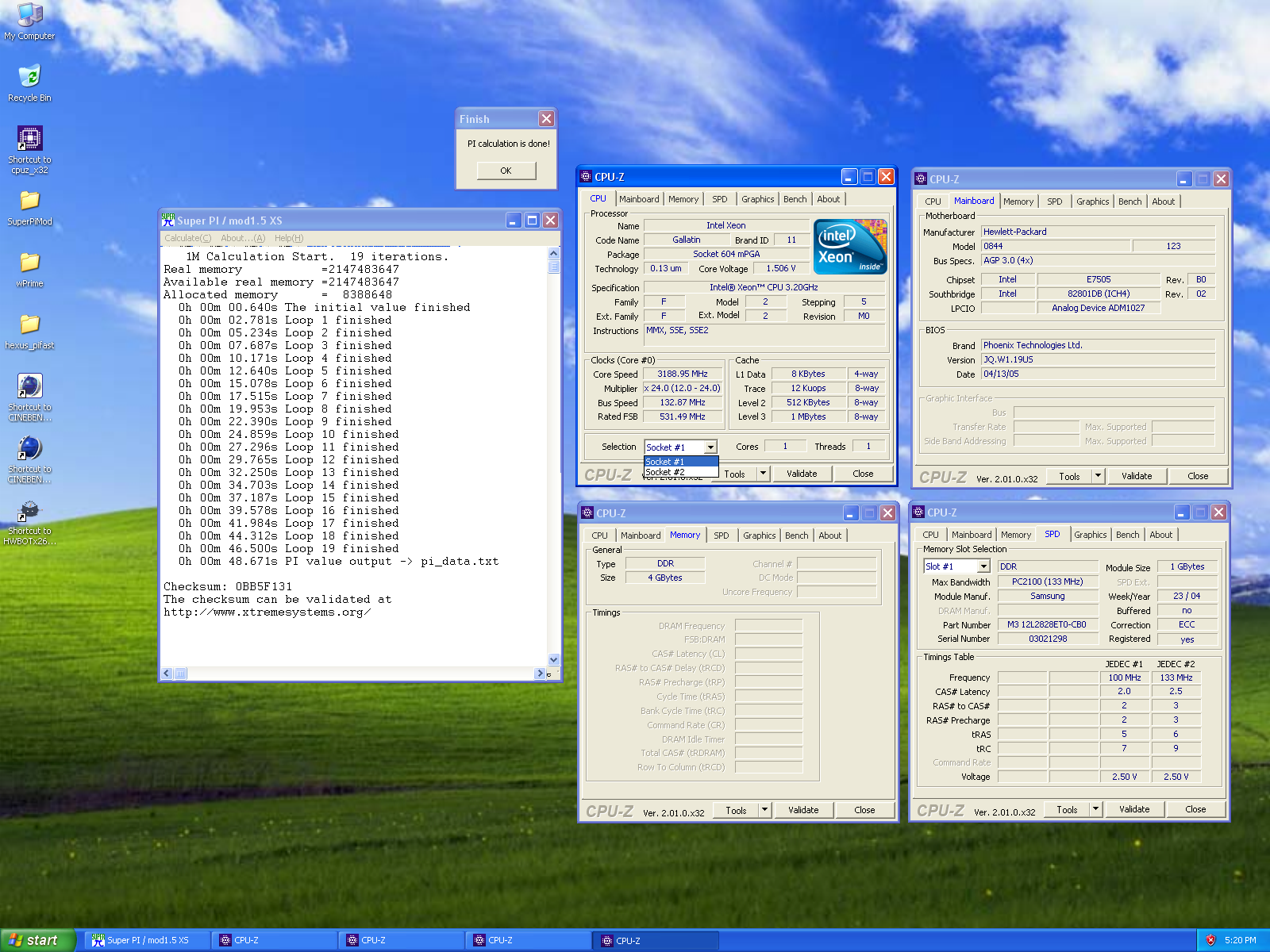This screenshot has width=1270, height=952.
Task: Click the Core Speed 3188.95 MHz field
Action: [683, 374]
